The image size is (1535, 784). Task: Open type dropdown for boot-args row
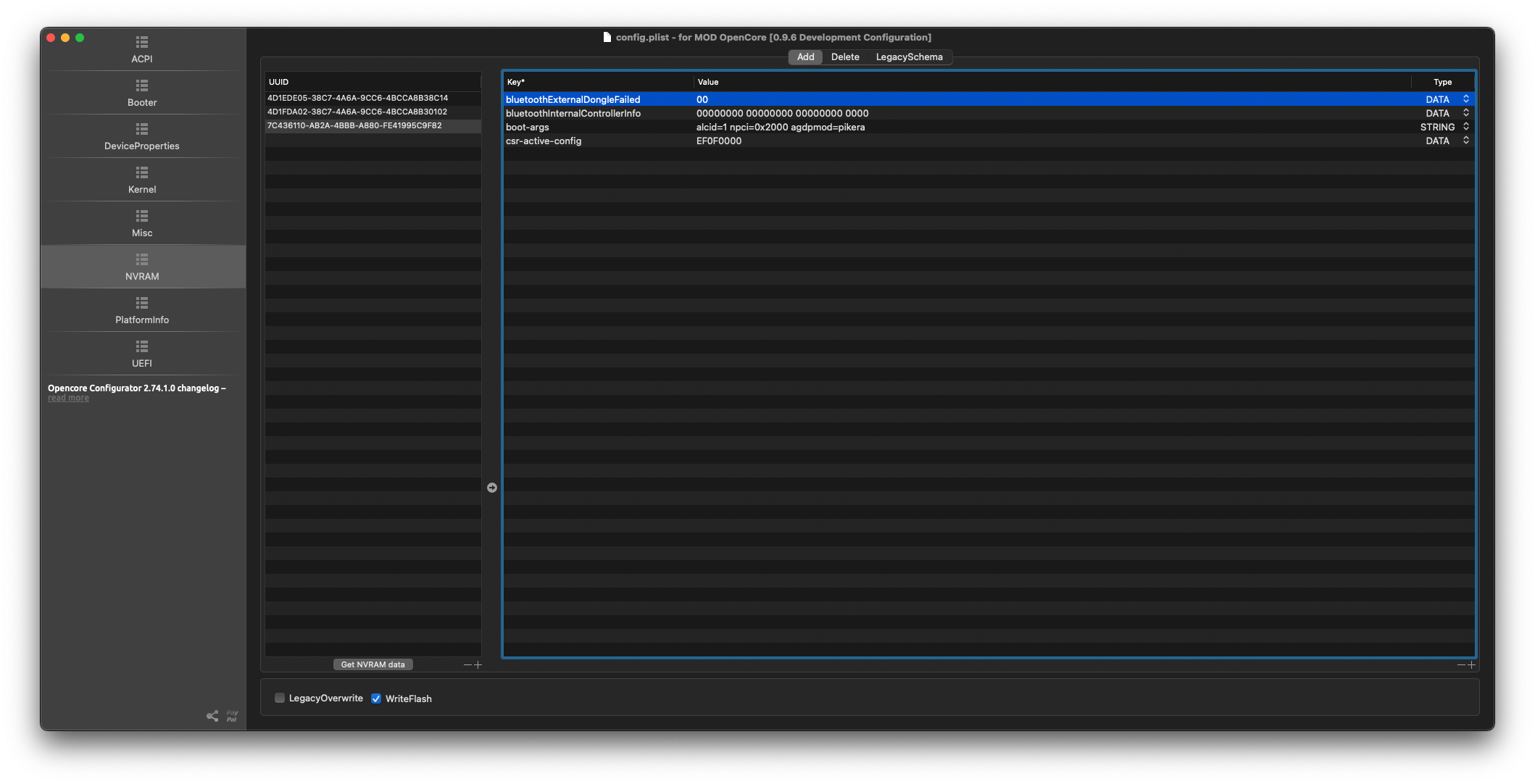tap(1465, 127)
